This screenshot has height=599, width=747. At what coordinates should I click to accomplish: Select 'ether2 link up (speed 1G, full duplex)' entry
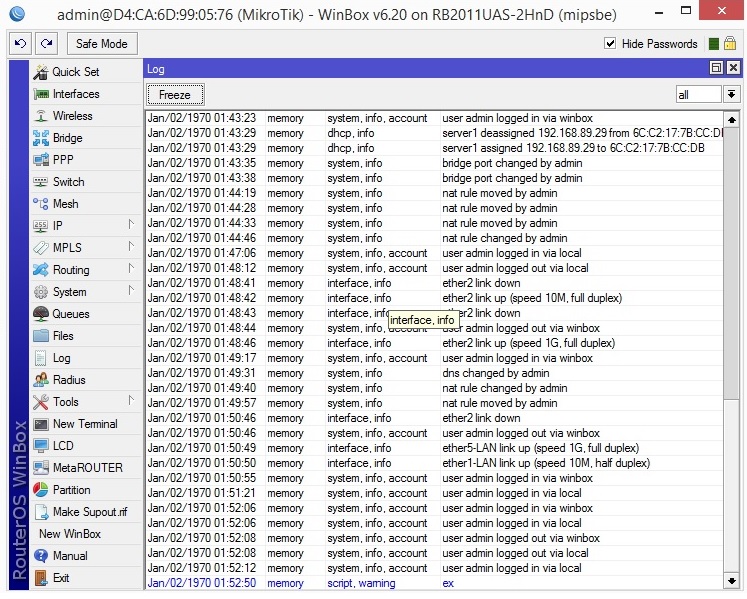click(434, 343)
